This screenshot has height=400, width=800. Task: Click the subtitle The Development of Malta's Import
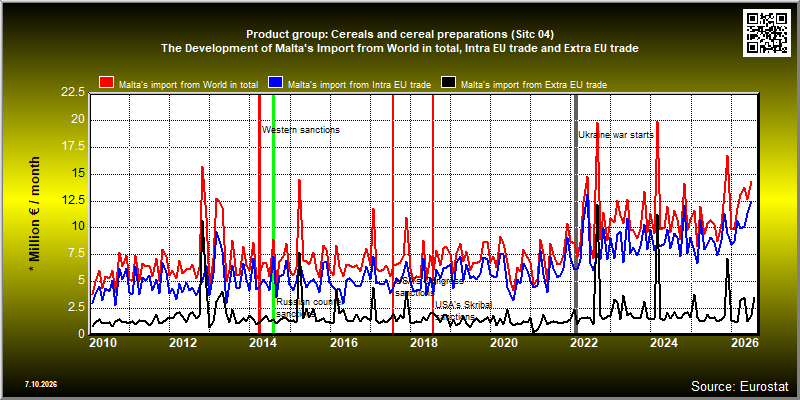point(400,48)
